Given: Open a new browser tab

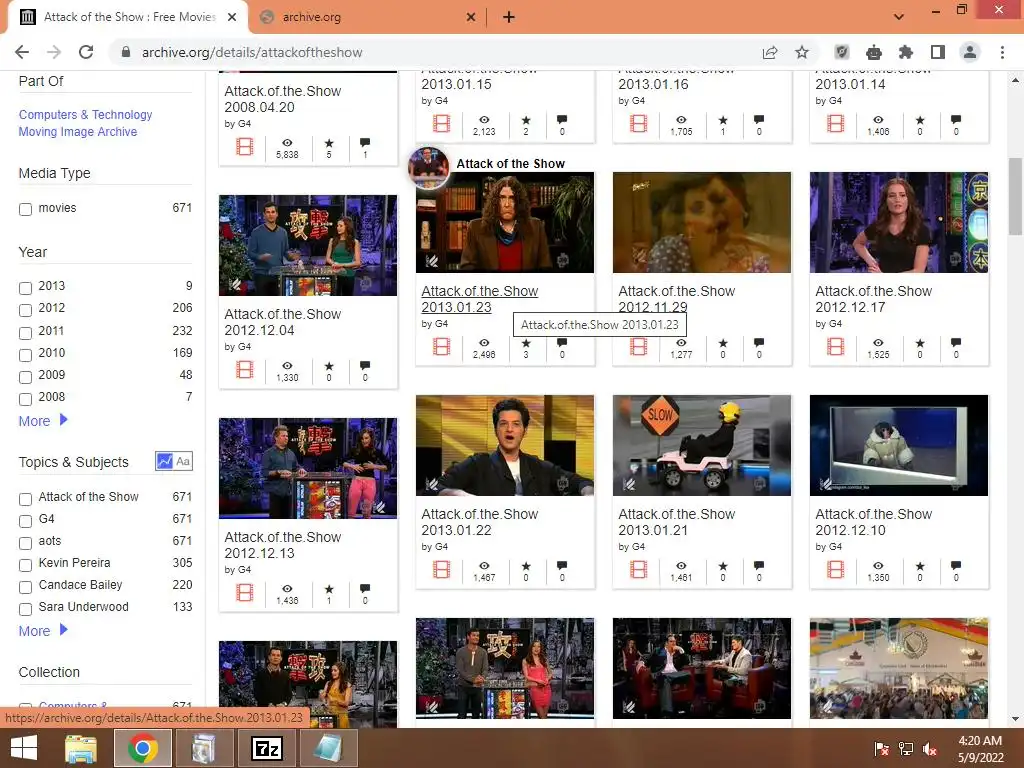Looking at the screenshot, I should [x=509, y=18].
